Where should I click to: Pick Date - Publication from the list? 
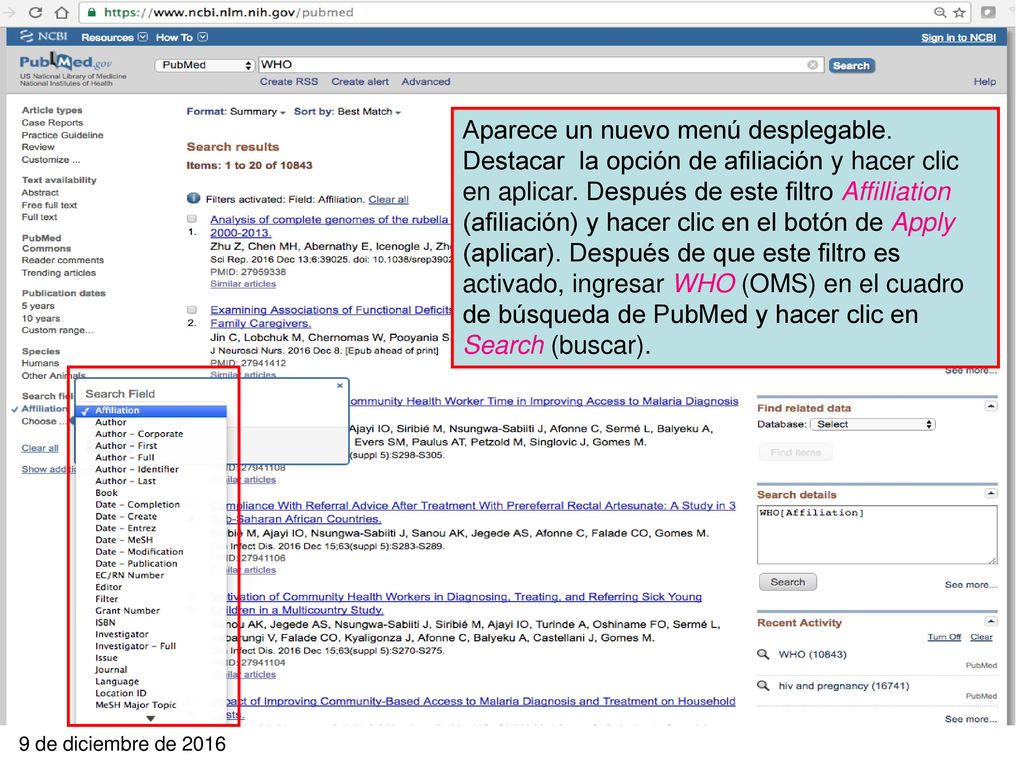coord(136,564)
